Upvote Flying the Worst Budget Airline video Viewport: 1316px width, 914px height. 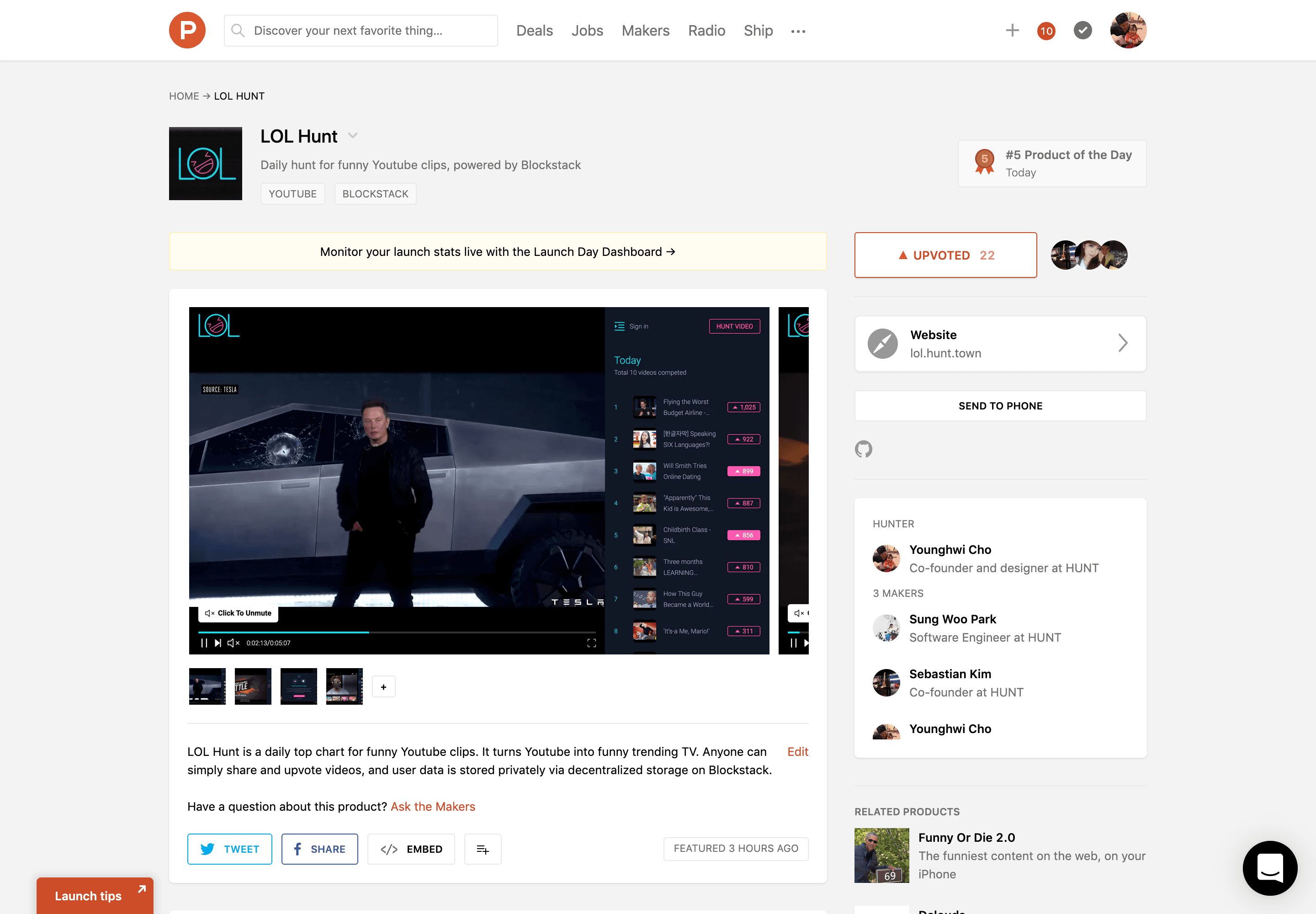coord(744,408)
